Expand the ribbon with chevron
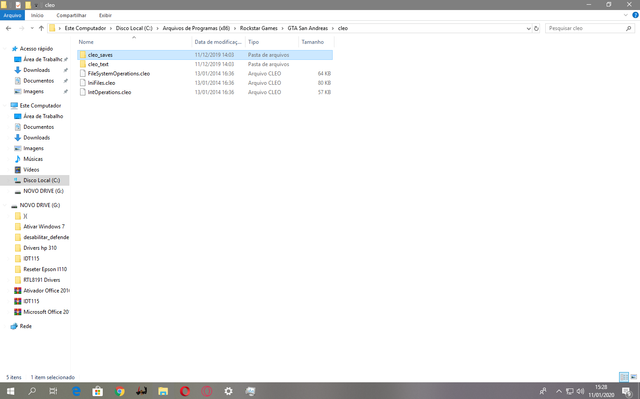Viewport: 640px width, 399px height. [x=626, y=15]
